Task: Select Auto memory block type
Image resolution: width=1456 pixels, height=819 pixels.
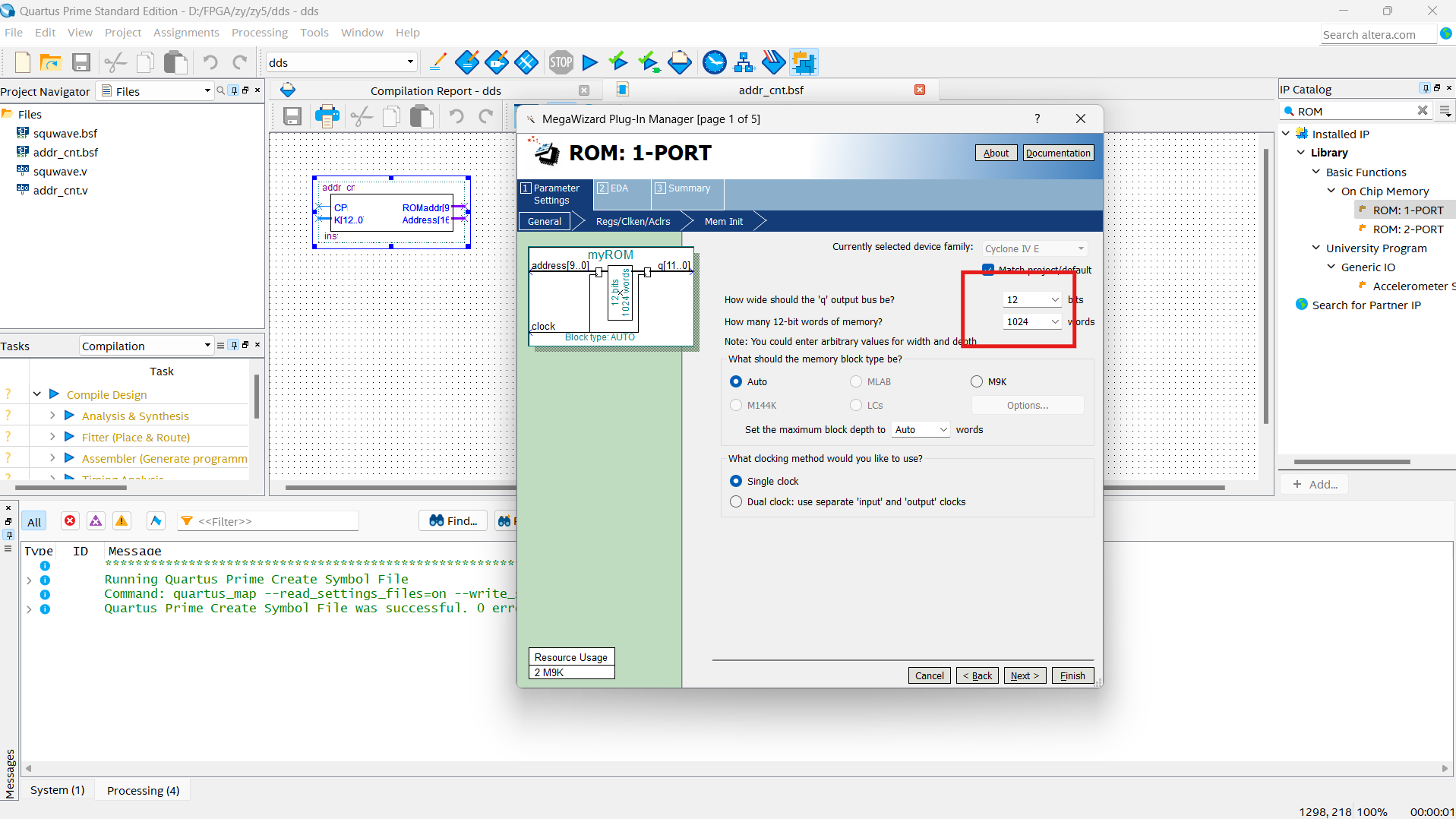Action: tap(736, 381)
